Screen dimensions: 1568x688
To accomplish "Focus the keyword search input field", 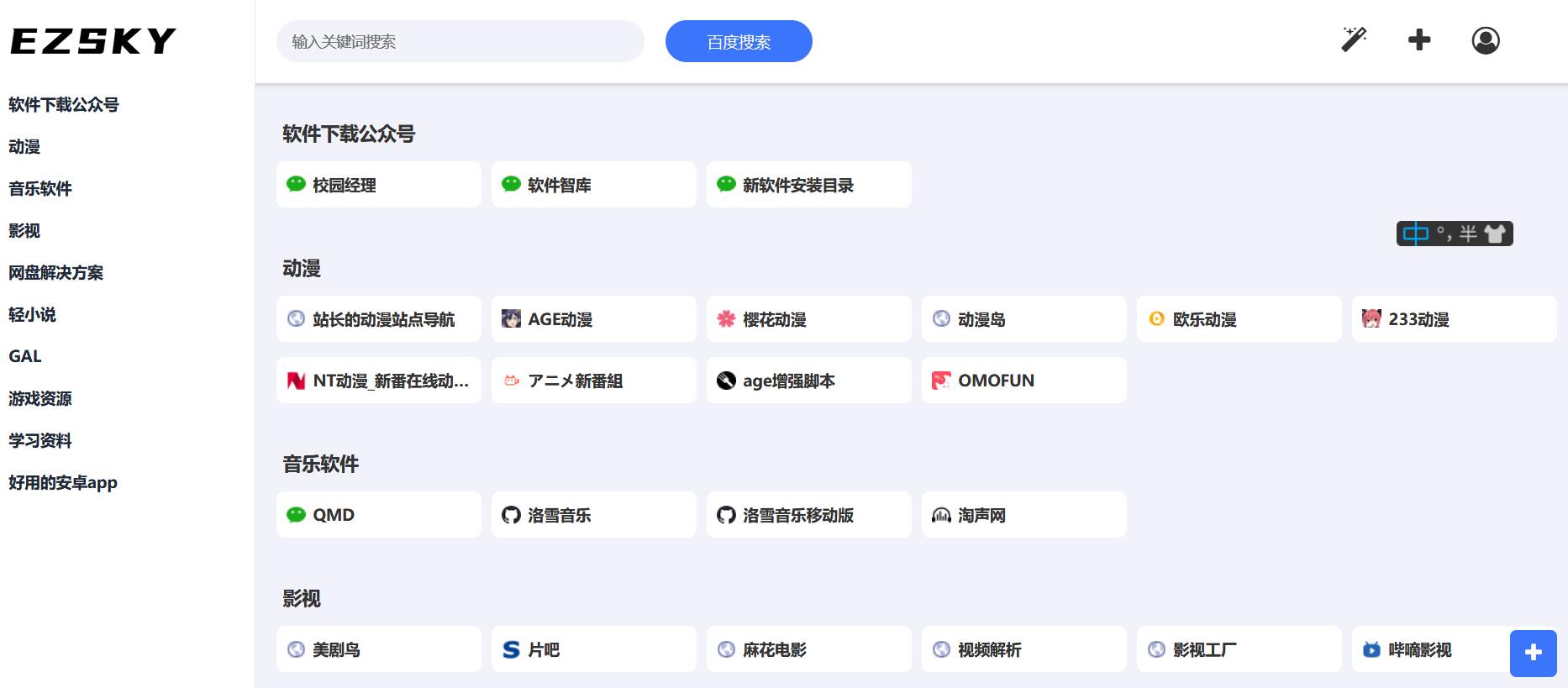I will [x=460, y=41].
